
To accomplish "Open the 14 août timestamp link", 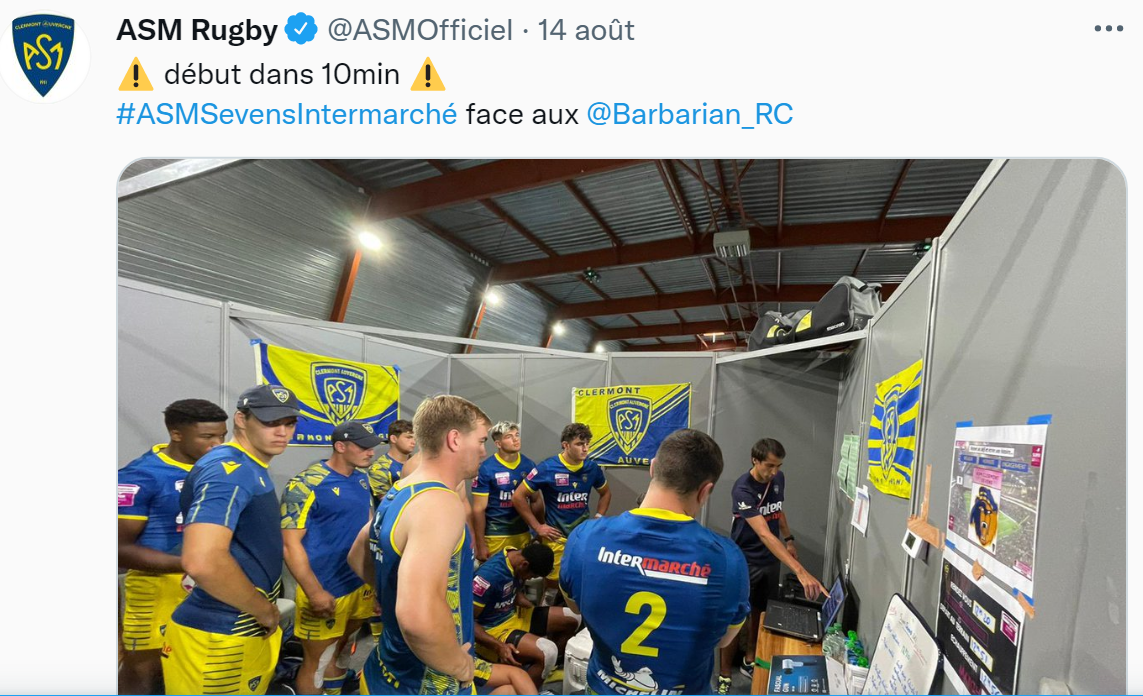I will pos(585,30).
